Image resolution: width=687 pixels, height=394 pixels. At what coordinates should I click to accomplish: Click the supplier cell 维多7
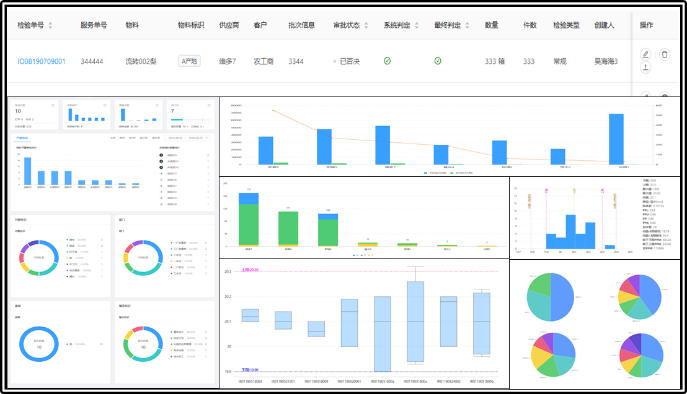click(x=227, y=61)
